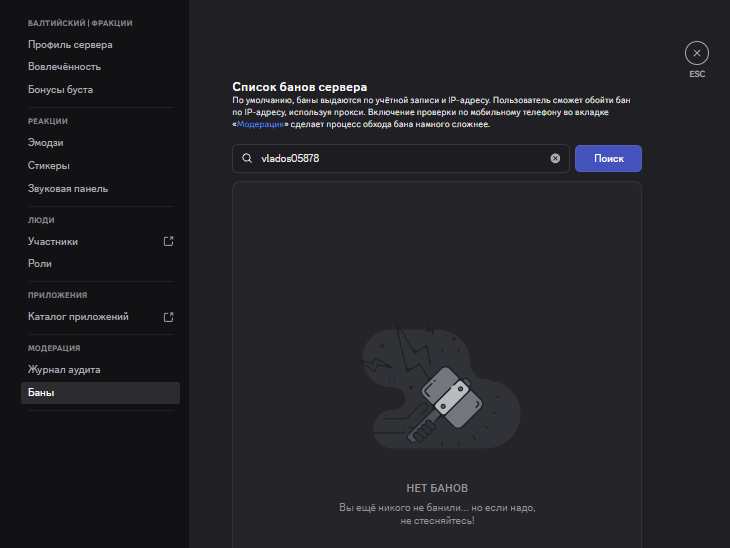The image size is (730, 548).
Task: Select Бонусы буста in sidebar
Action: point(60,90)
